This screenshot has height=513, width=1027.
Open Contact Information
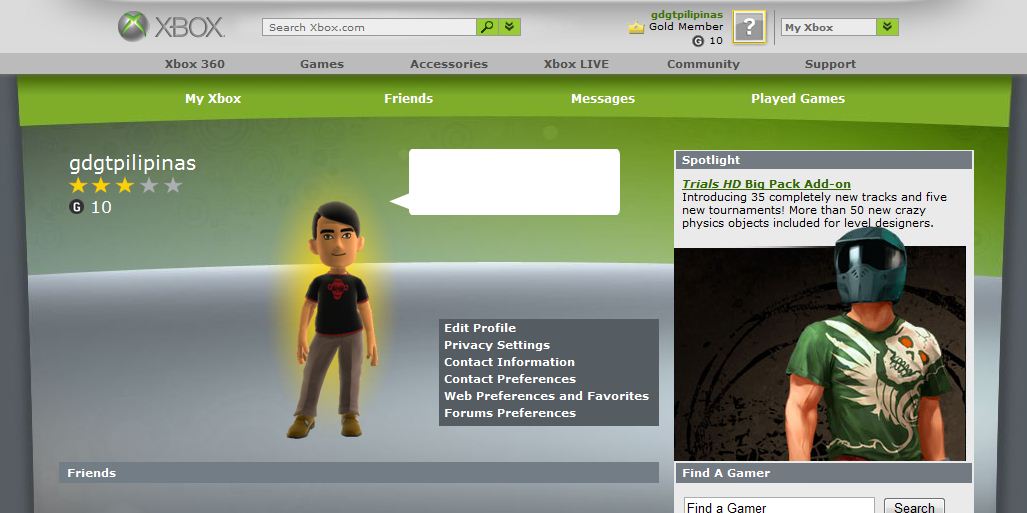coord(509,362)
